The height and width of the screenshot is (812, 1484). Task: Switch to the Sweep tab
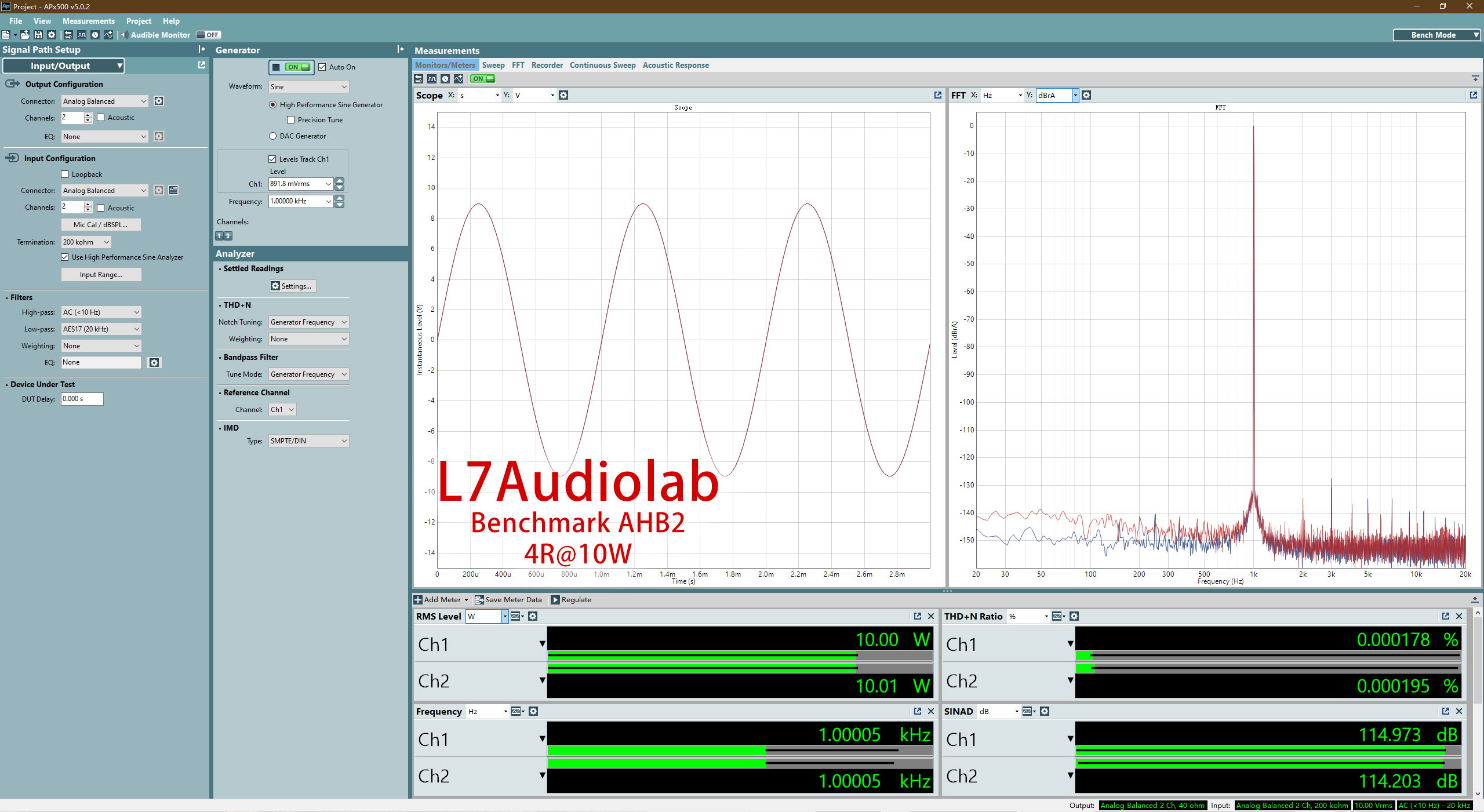click(493, 65)
